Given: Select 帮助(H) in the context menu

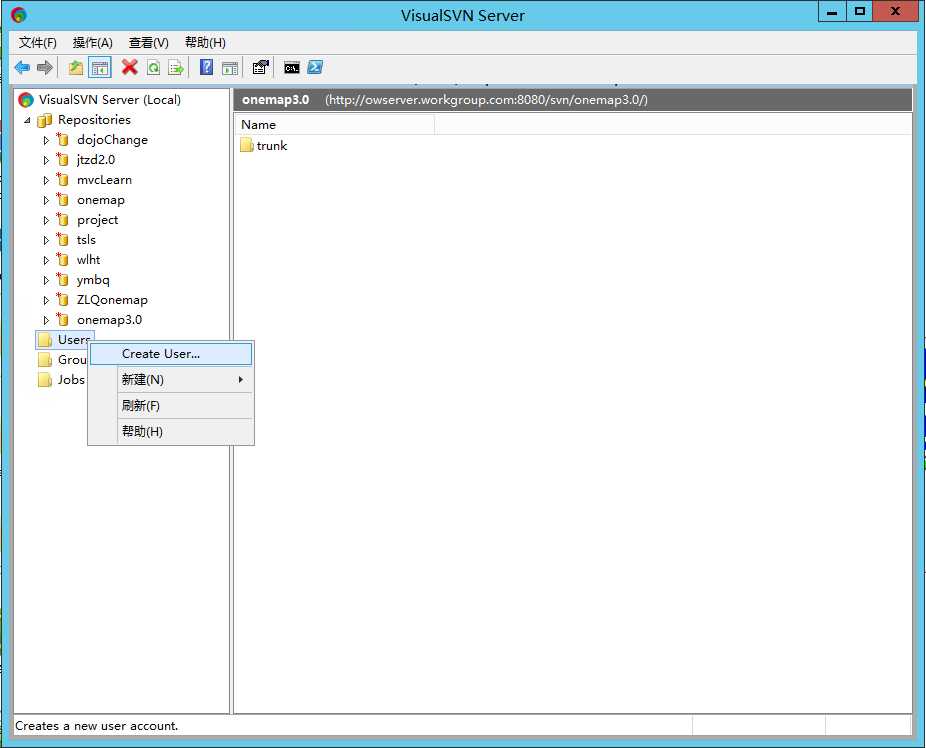Looking at the screenshot, I should [171, 432].
